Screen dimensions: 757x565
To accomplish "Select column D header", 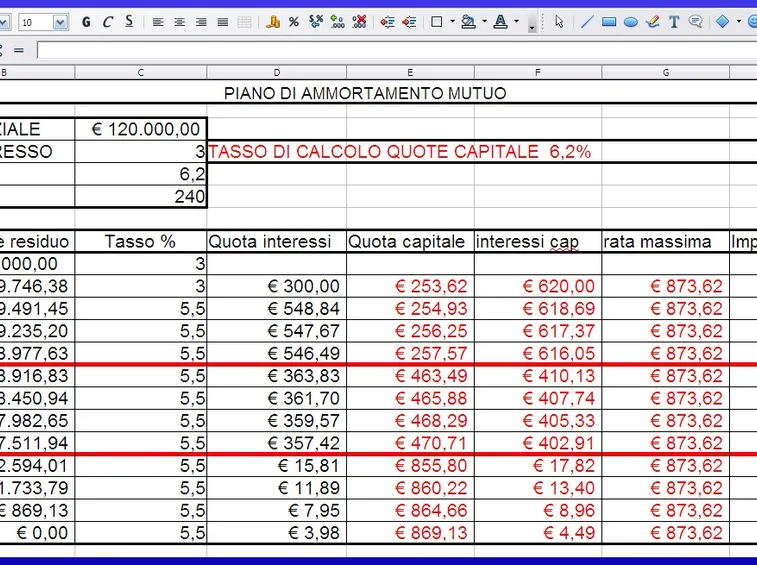I will 277,72.
